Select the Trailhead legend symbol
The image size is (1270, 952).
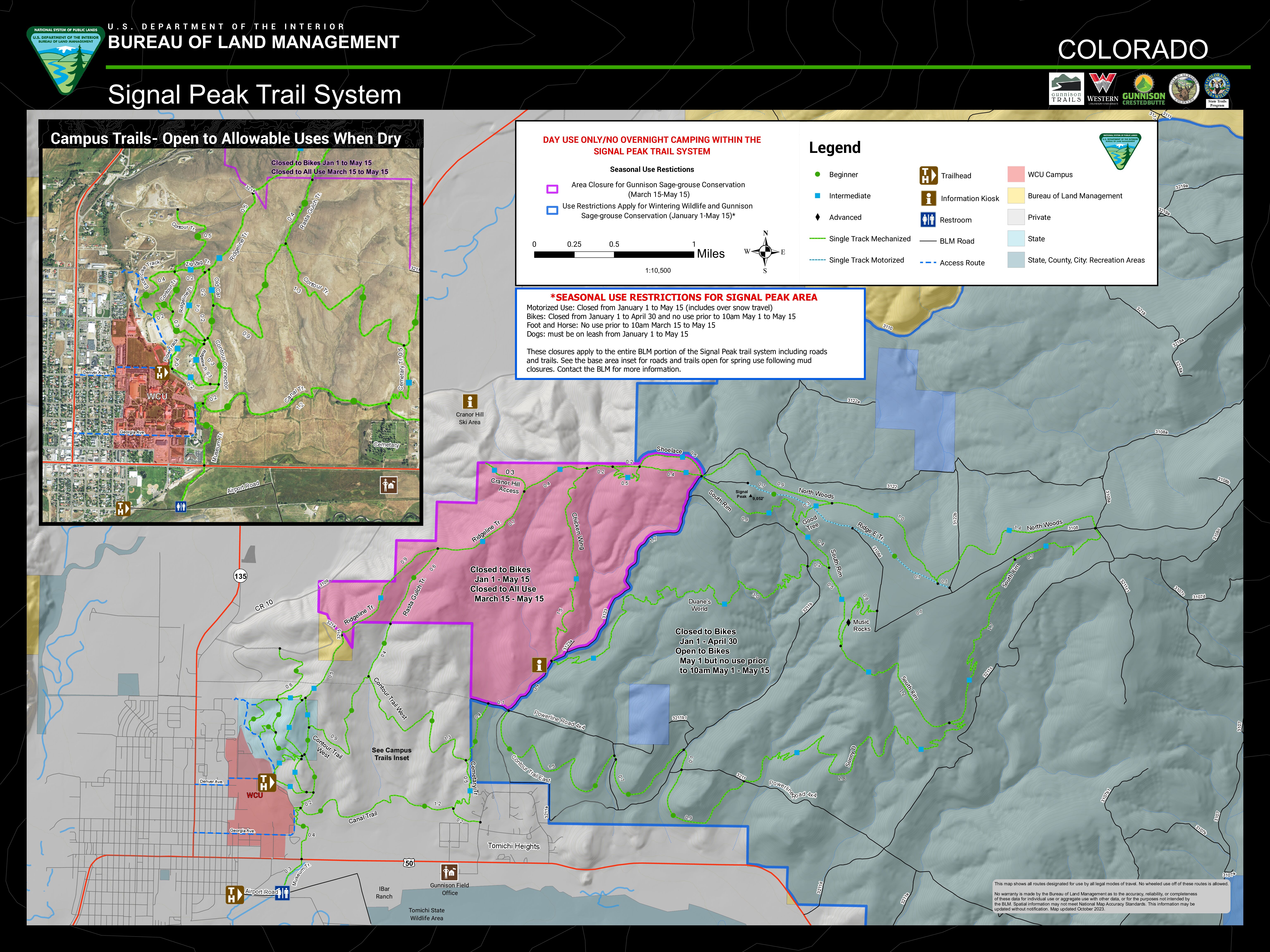coord(929,176)
